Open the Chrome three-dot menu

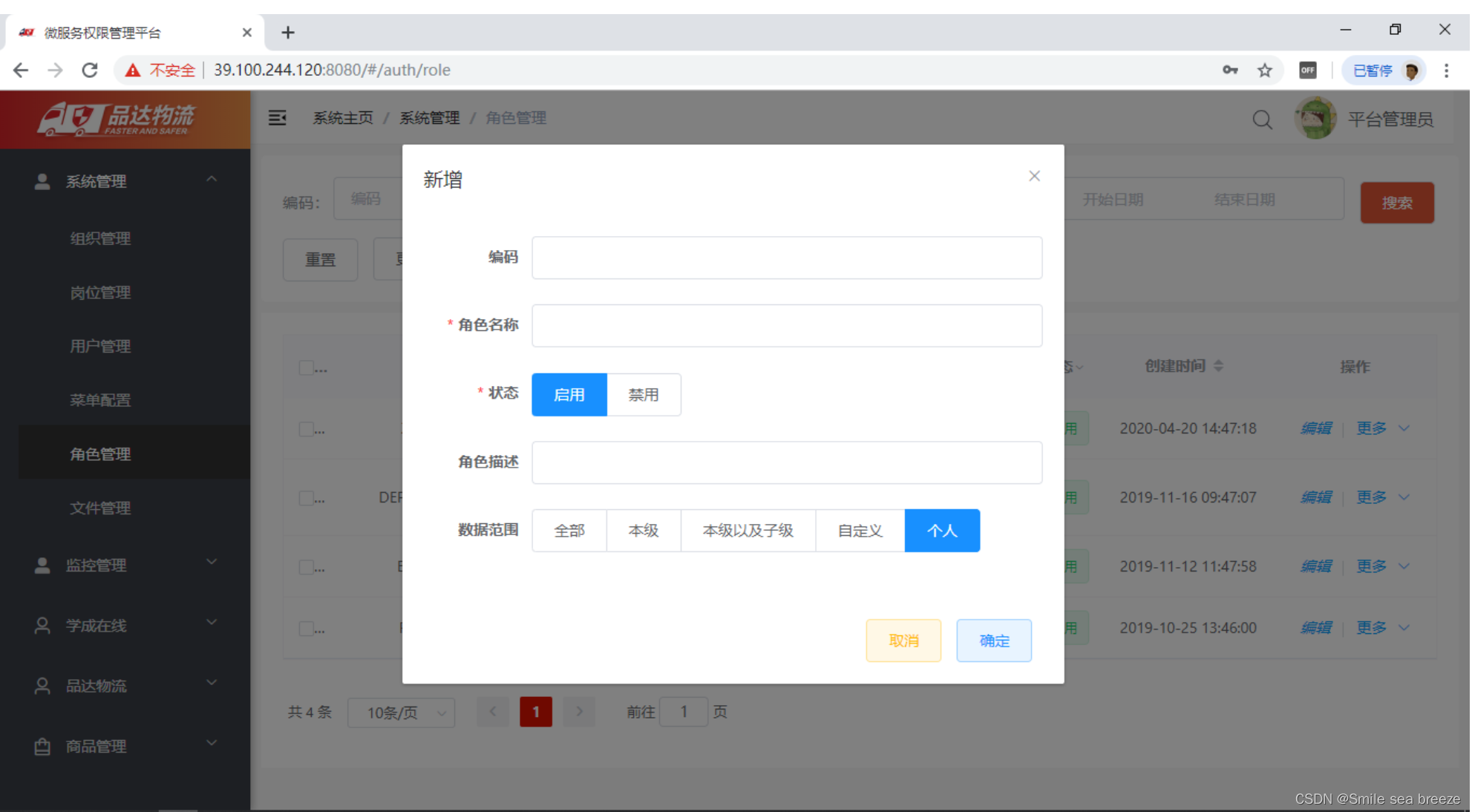coord(1446,70)
